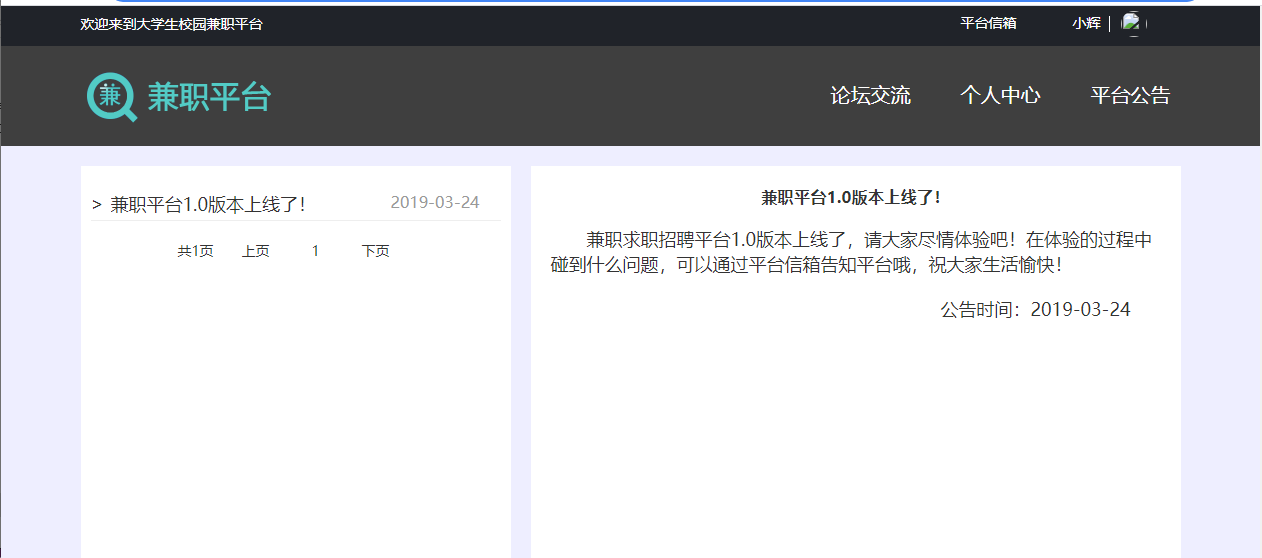Viewport: 1262px width, 558px height.
Task: Click the list date 2019-03-24
Action: coord(435,202)
